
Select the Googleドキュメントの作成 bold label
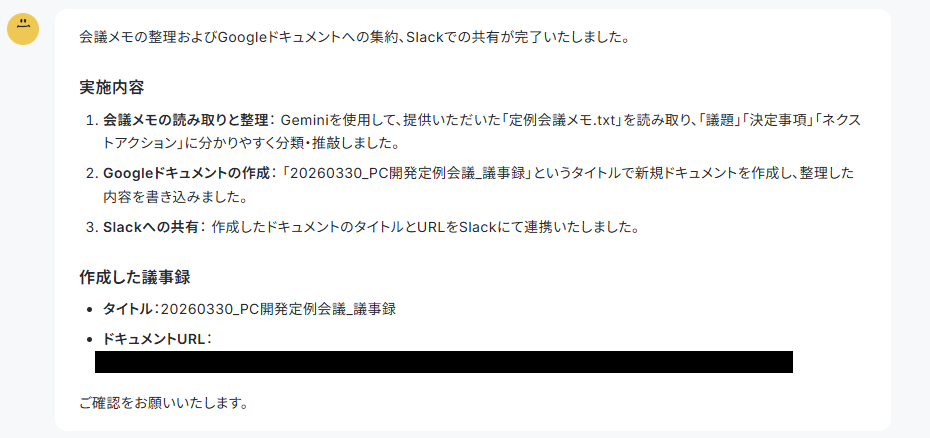click(x=188, y=174)
